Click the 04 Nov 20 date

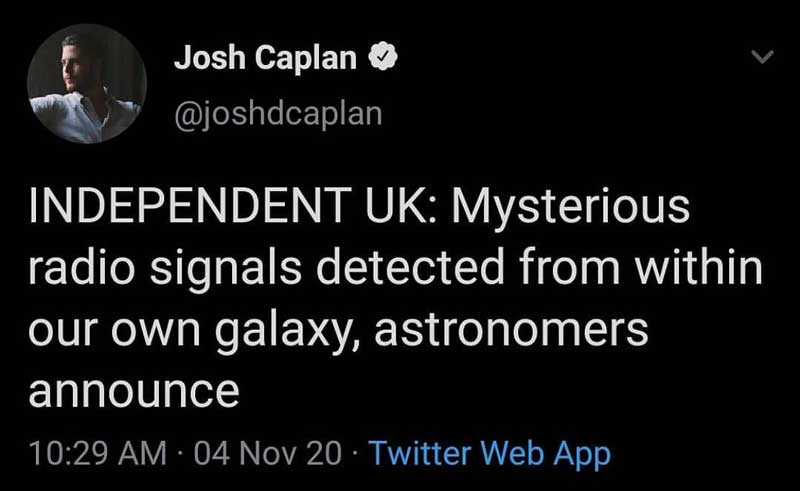point(267,453)
